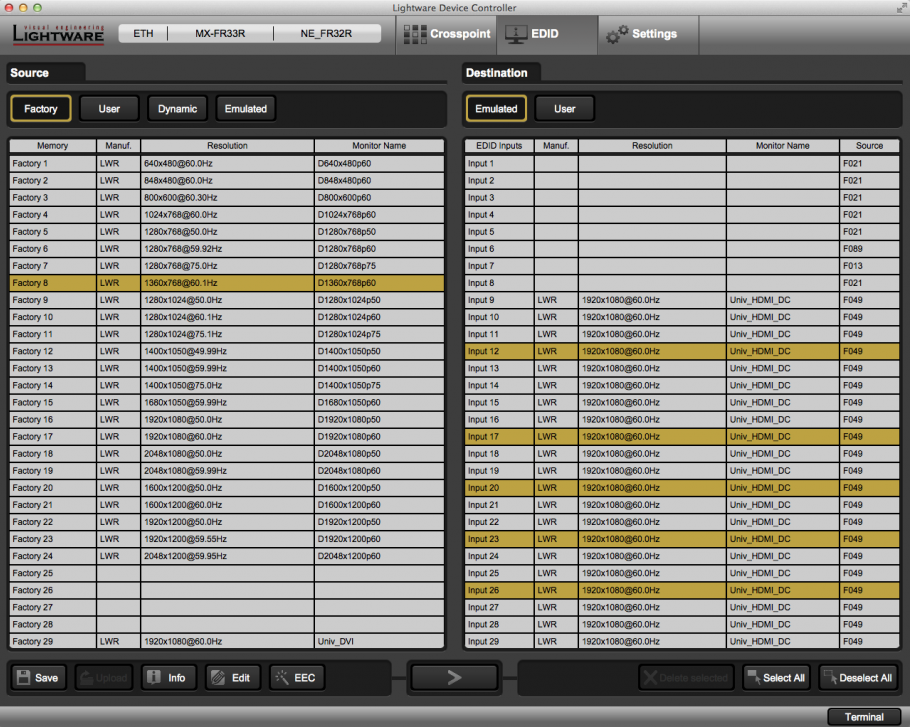Open the Terminal button

tap(863, 716)
